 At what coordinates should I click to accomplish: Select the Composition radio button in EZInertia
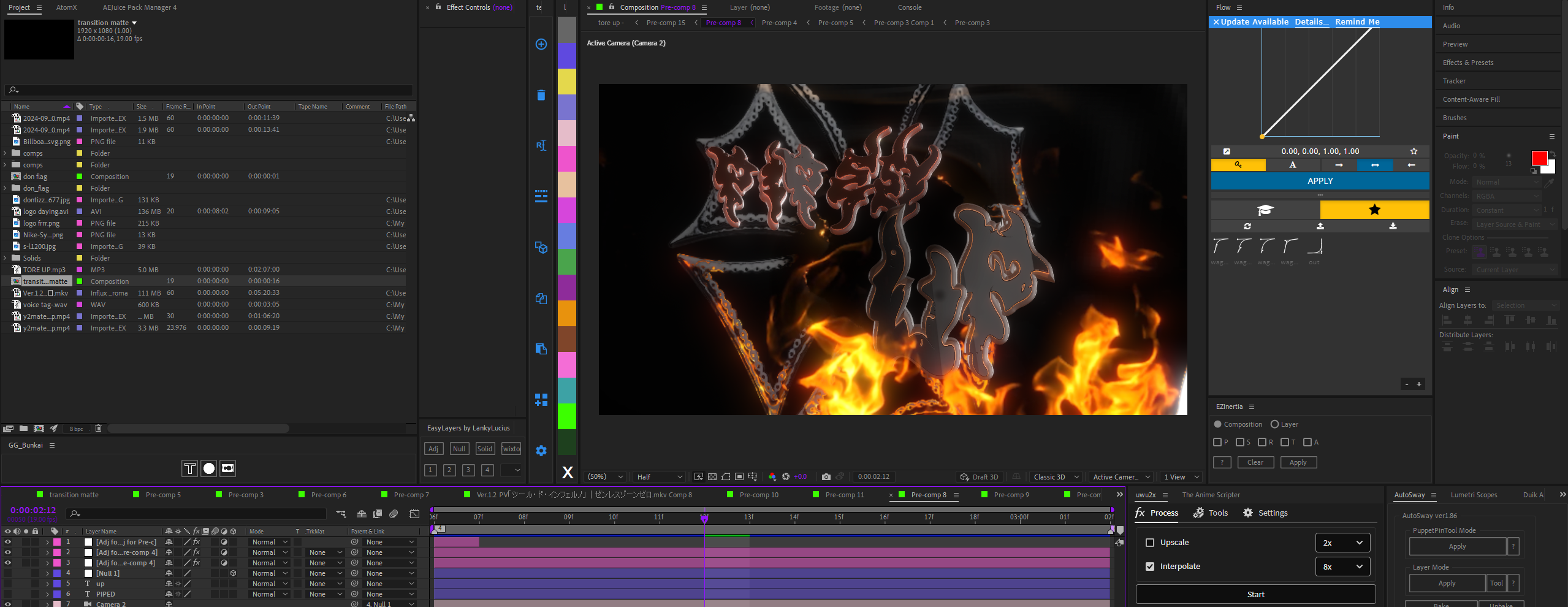coord(1218,424)
